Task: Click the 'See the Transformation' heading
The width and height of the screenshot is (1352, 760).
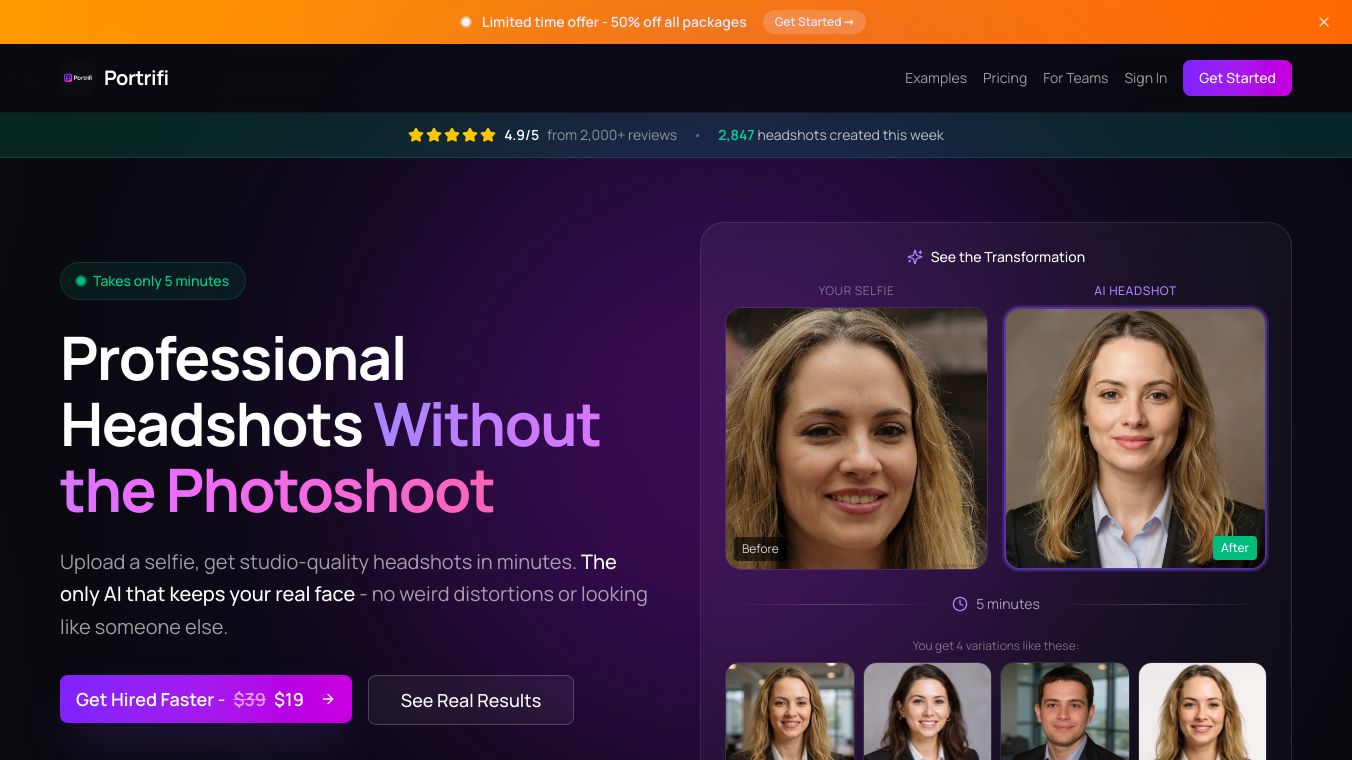Action: (x=1007, y=257)
